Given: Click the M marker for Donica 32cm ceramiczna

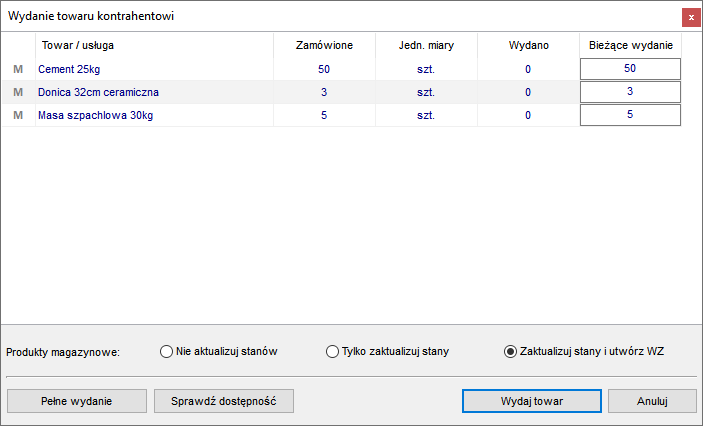Looking at the screenshot, I should pos(18,92).
